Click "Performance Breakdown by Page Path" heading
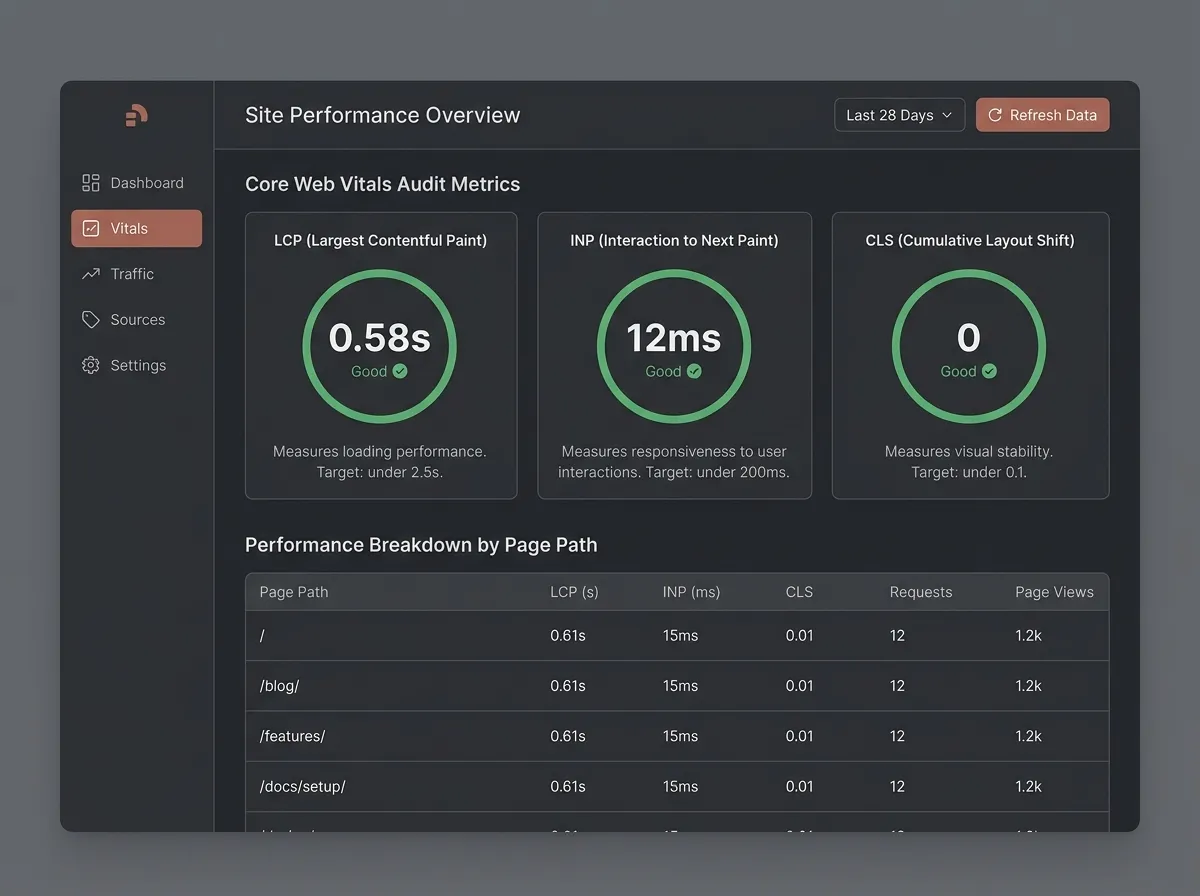 click(x=421, y=545)
